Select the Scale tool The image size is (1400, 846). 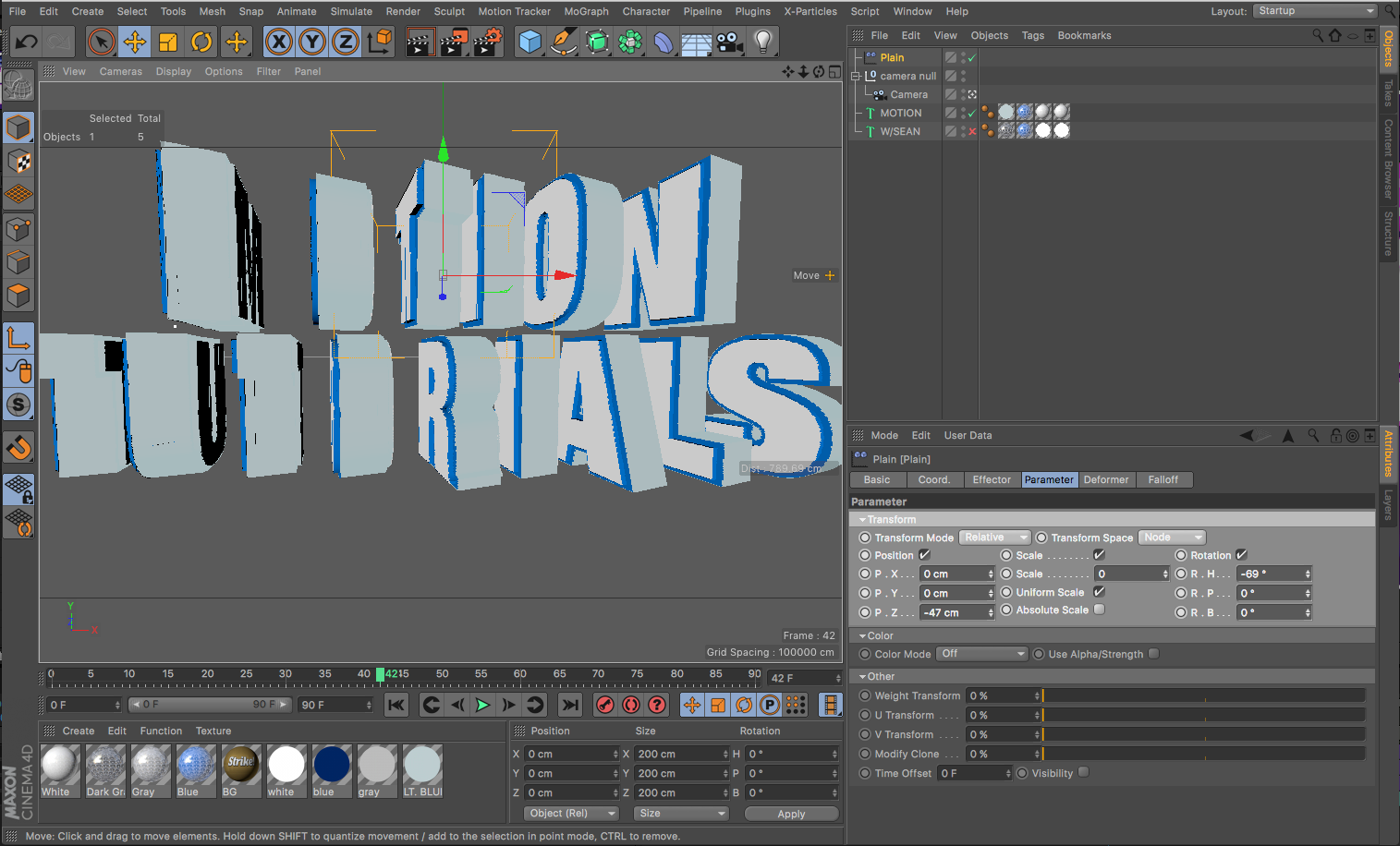click(x=168, y=42)
